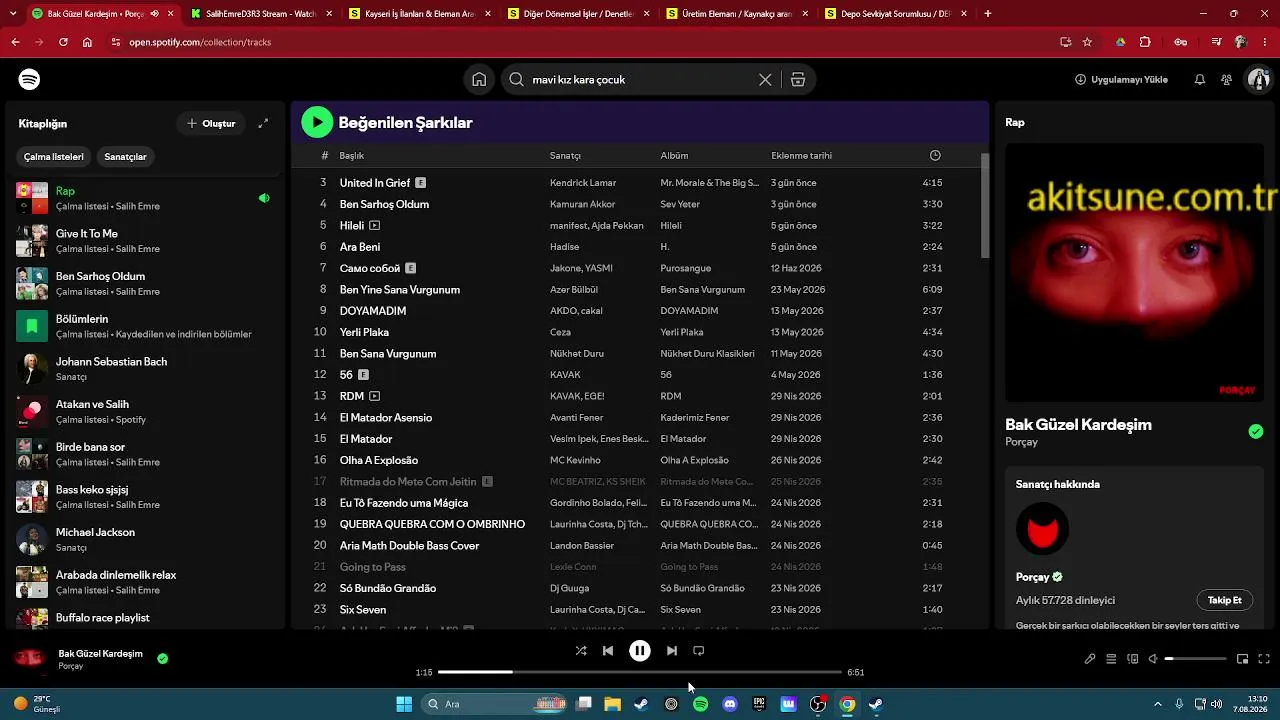The width and height of the screenshot is (1280, 720).
Task: Open the play queue
Action: click(x=1111, y=659)
